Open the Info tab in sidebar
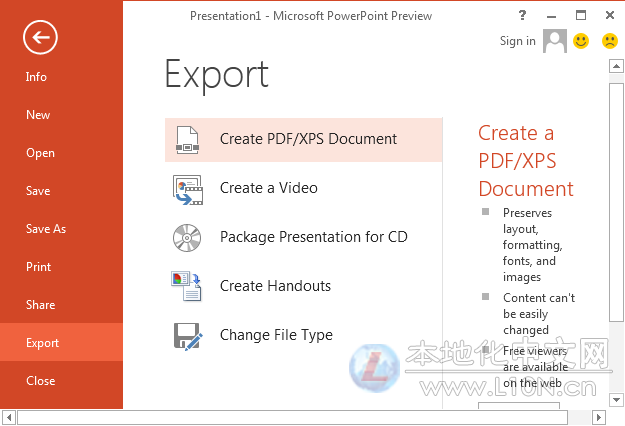Viewport: 625px width, 426px height. (36, 77)
